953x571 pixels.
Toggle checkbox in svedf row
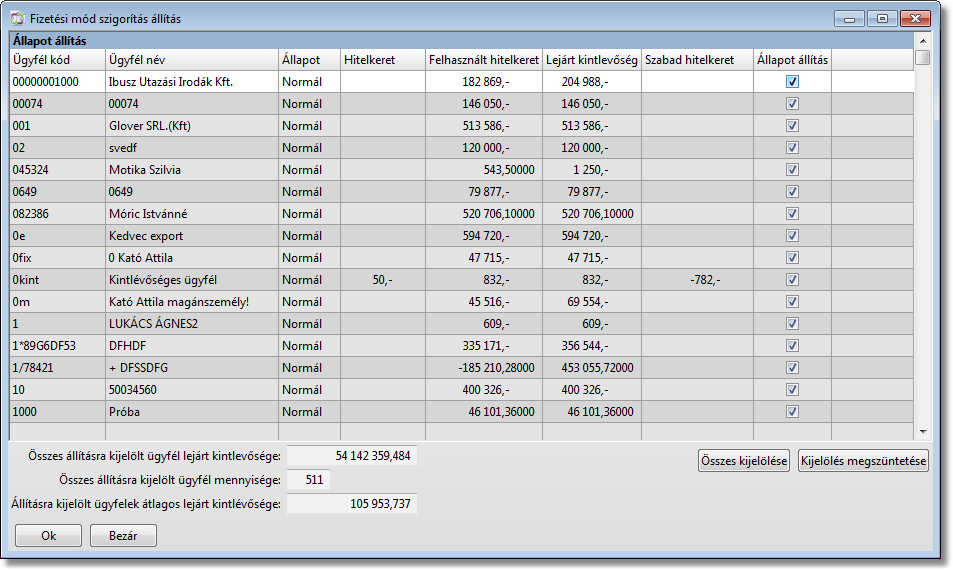792,148
